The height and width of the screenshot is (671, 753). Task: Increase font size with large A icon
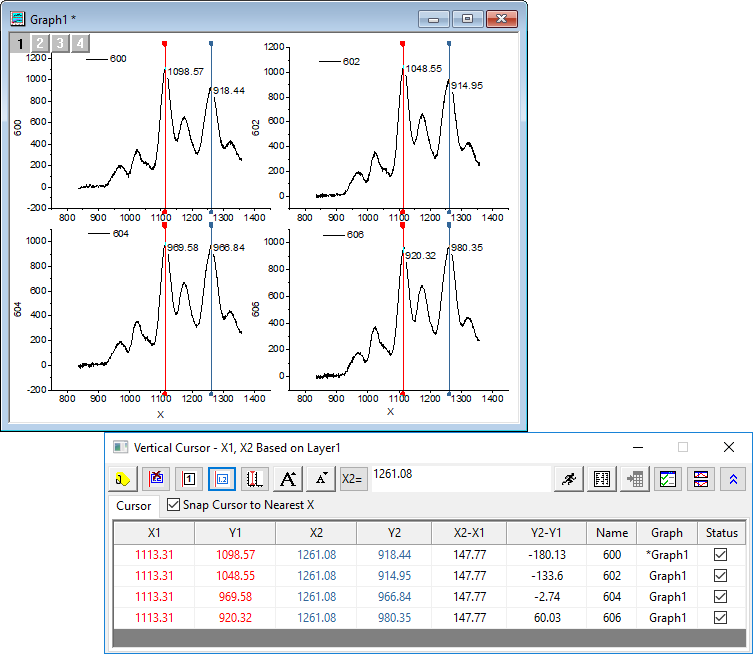(x=288, y=479)
